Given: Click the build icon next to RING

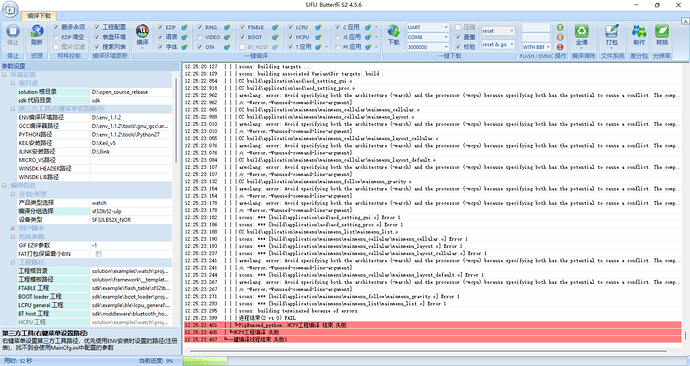Looking at the screenshot, I should [227, 27].
